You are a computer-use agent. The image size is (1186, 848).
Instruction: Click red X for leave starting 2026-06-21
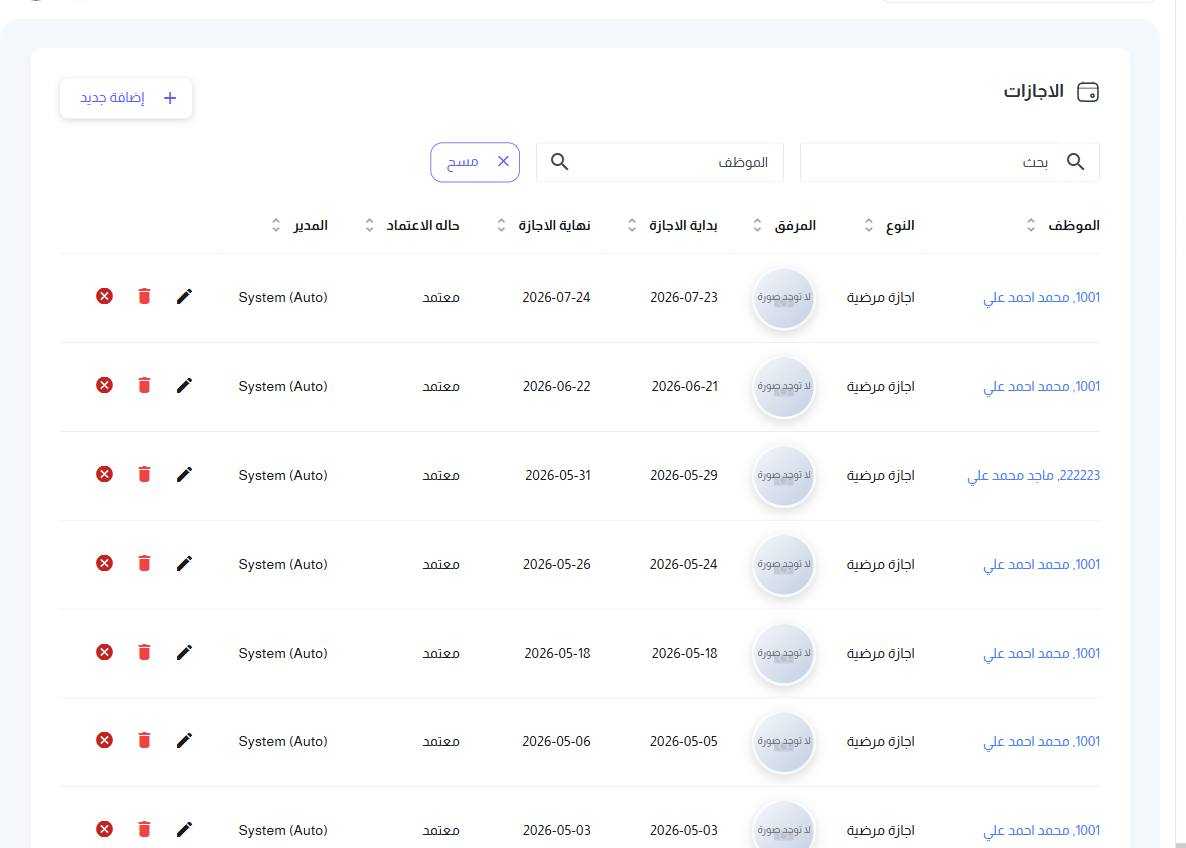coord(104,386)
